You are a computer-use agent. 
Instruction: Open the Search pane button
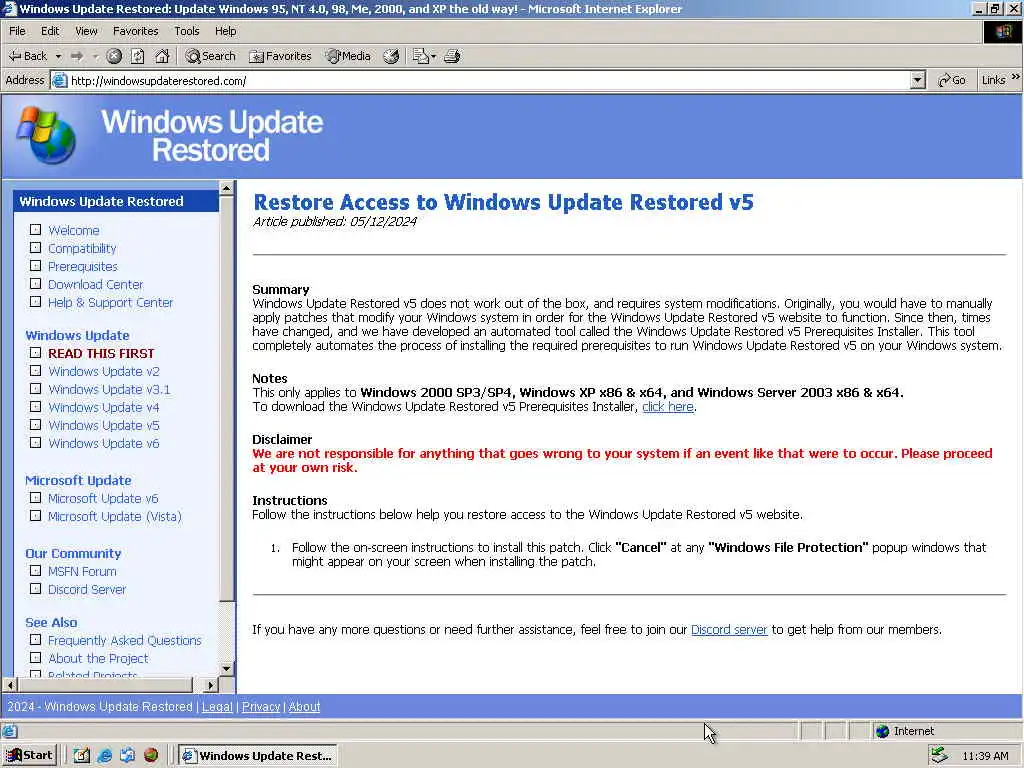pyautogui.click(x=210, y=56)
